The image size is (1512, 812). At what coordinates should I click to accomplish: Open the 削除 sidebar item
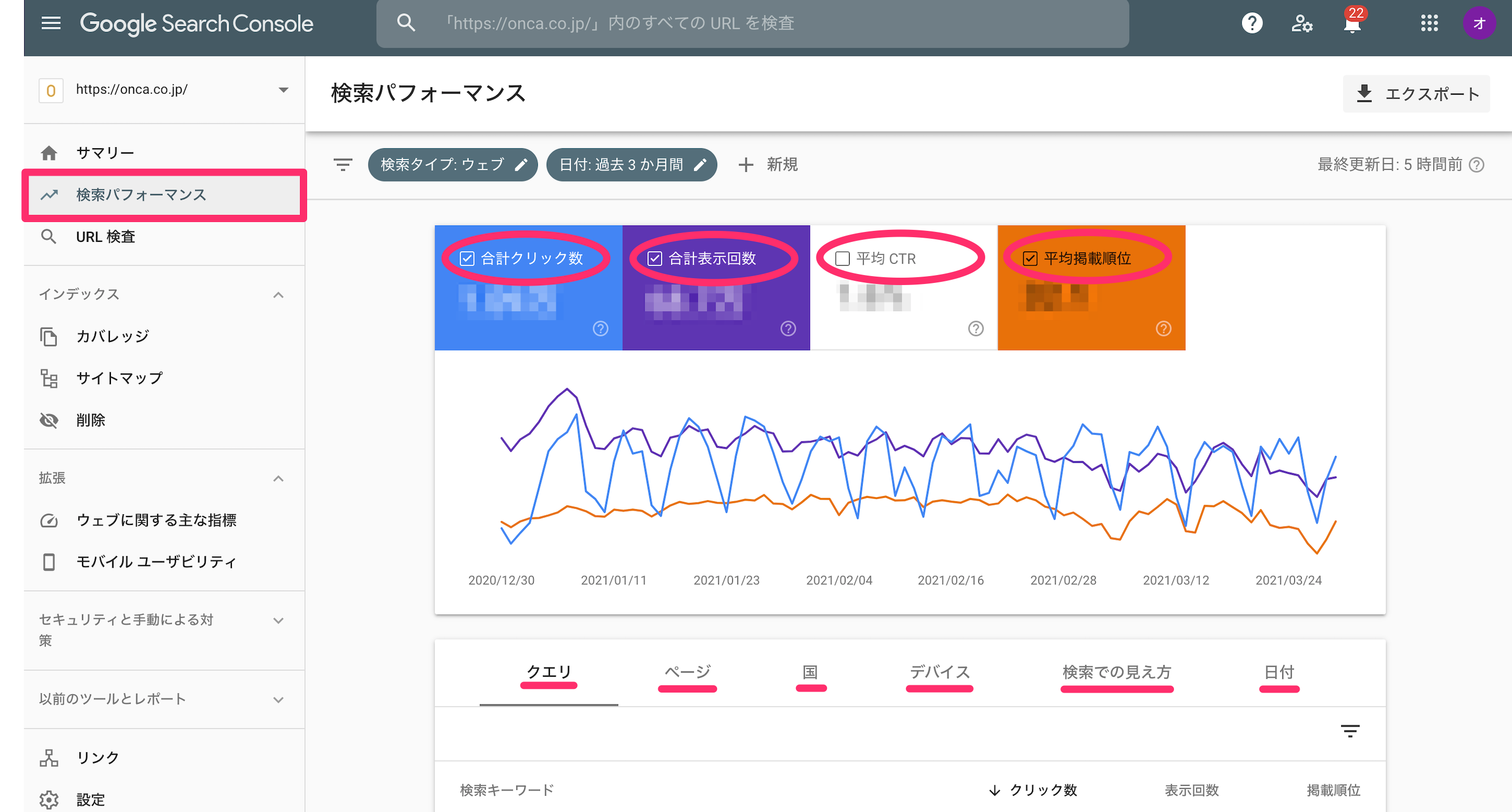pyautogui.click(x=165, y=420)
